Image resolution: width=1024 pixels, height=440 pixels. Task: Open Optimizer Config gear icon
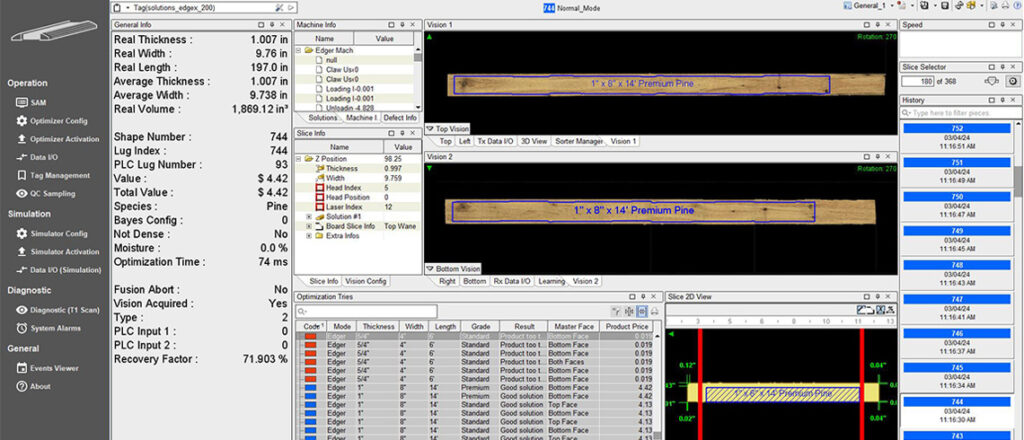[22, 121]
